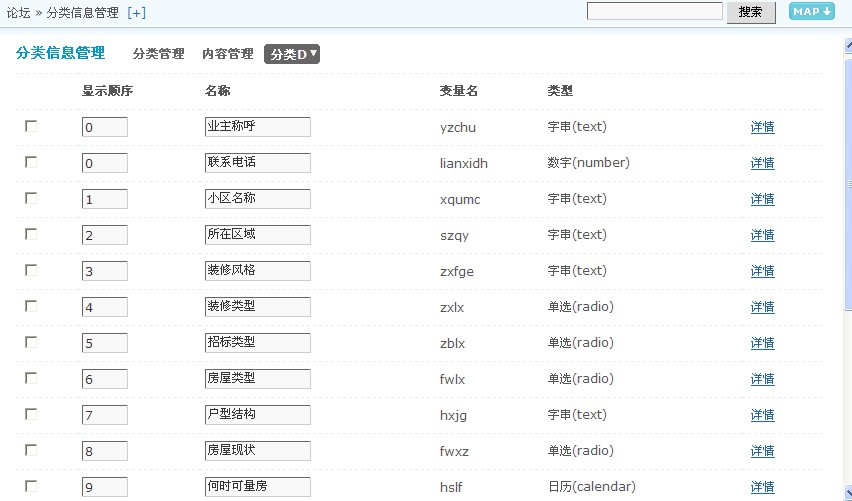
Task: Open 详情 link for lianxidh row
Action: click(x=762, y=163)
